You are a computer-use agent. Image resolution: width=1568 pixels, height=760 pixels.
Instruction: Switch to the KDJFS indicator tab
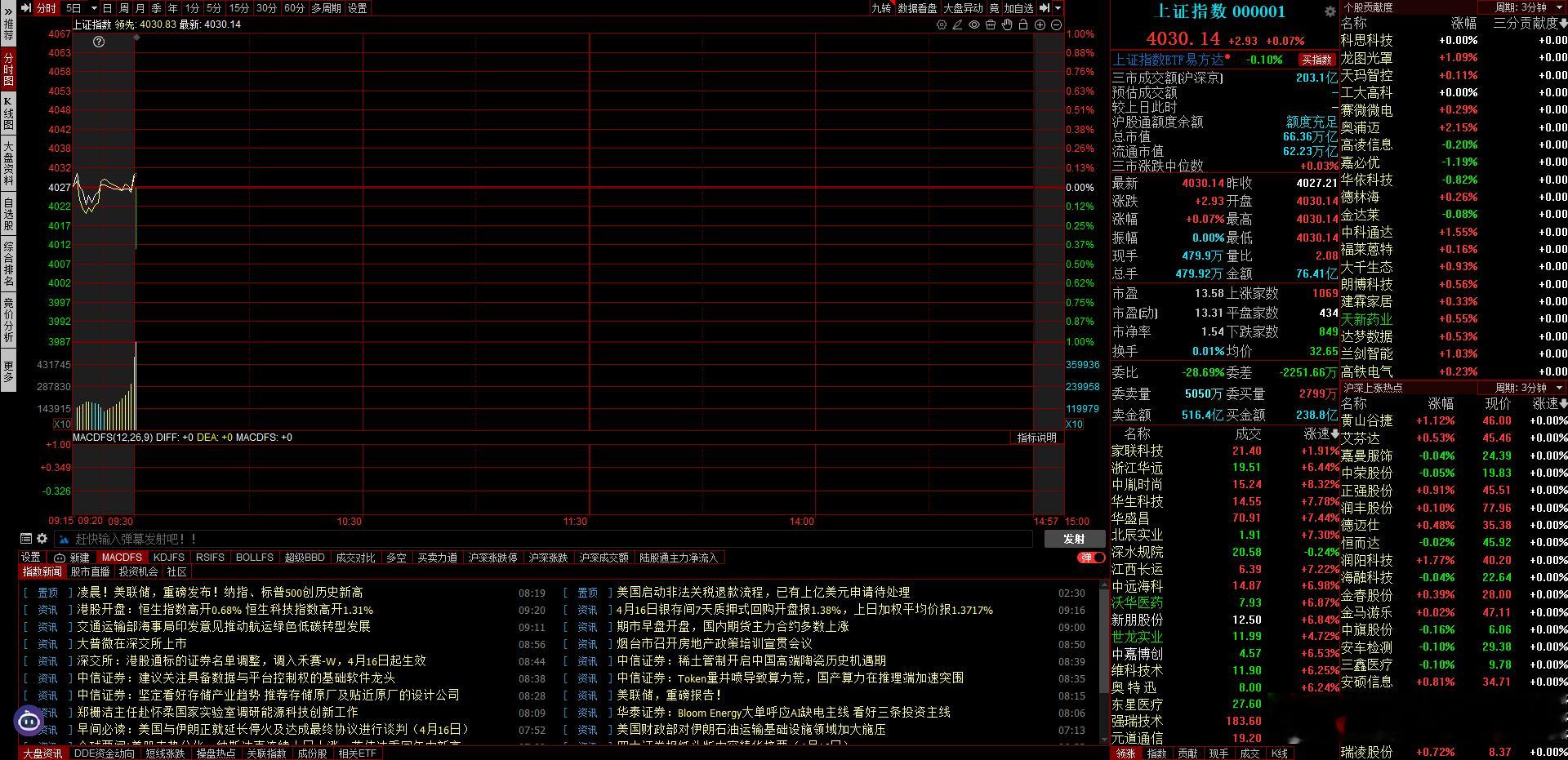(x=169, y=558)
